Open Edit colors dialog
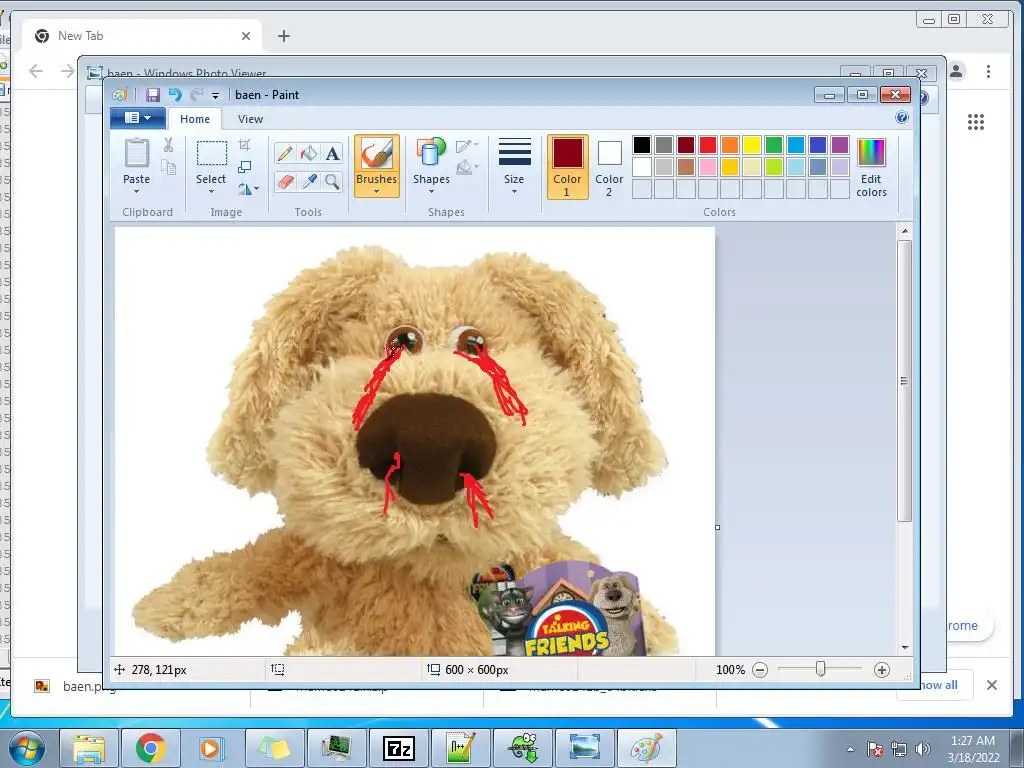 [871, 168]
